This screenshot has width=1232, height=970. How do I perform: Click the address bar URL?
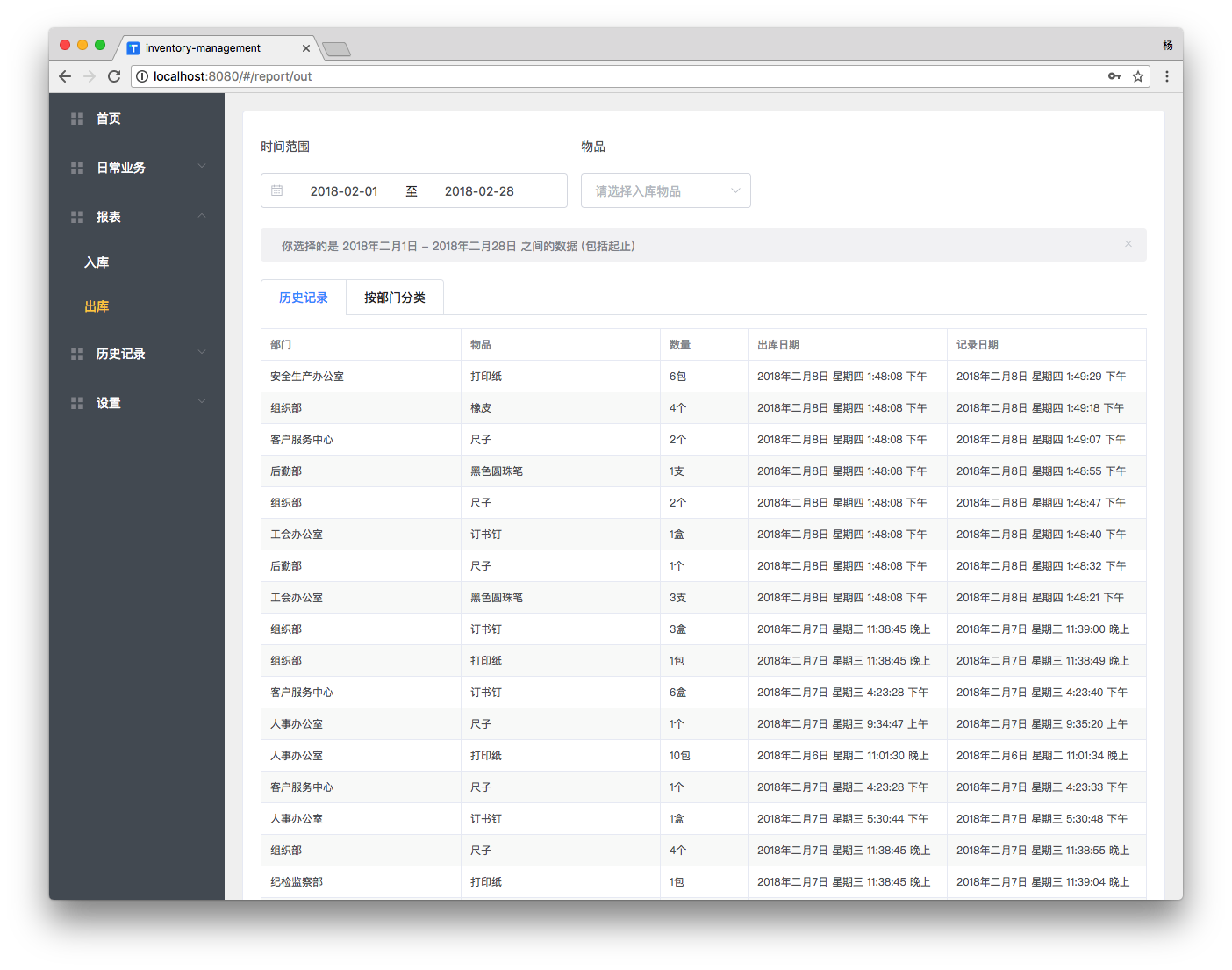233,76
